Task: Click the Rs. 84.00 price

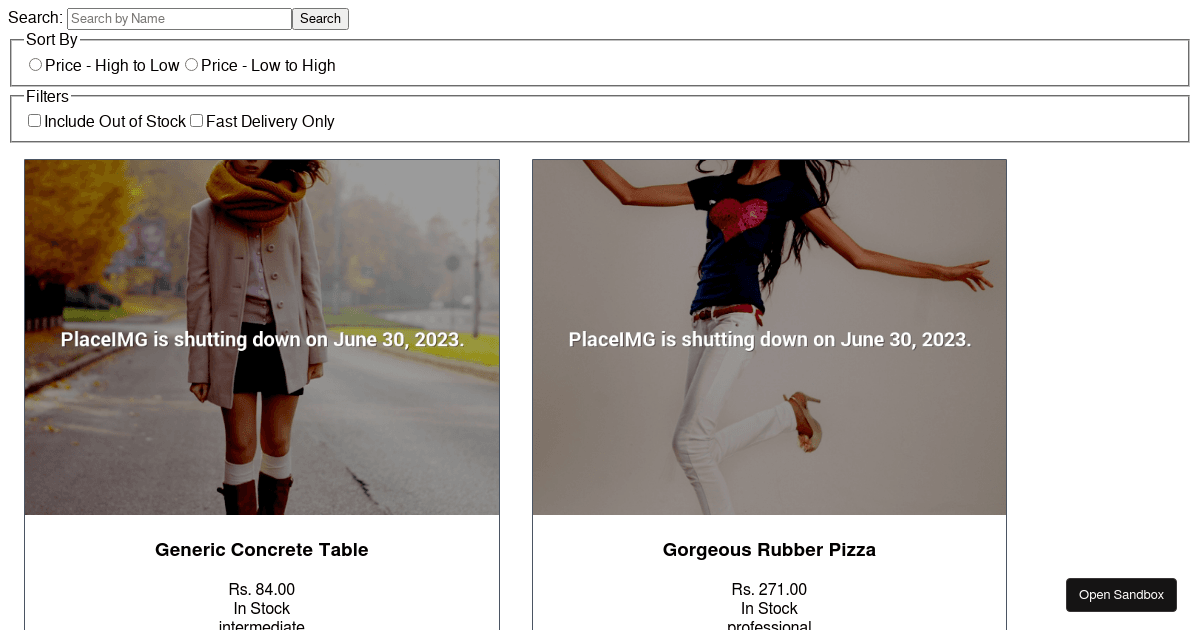Action: pos(262,590)
